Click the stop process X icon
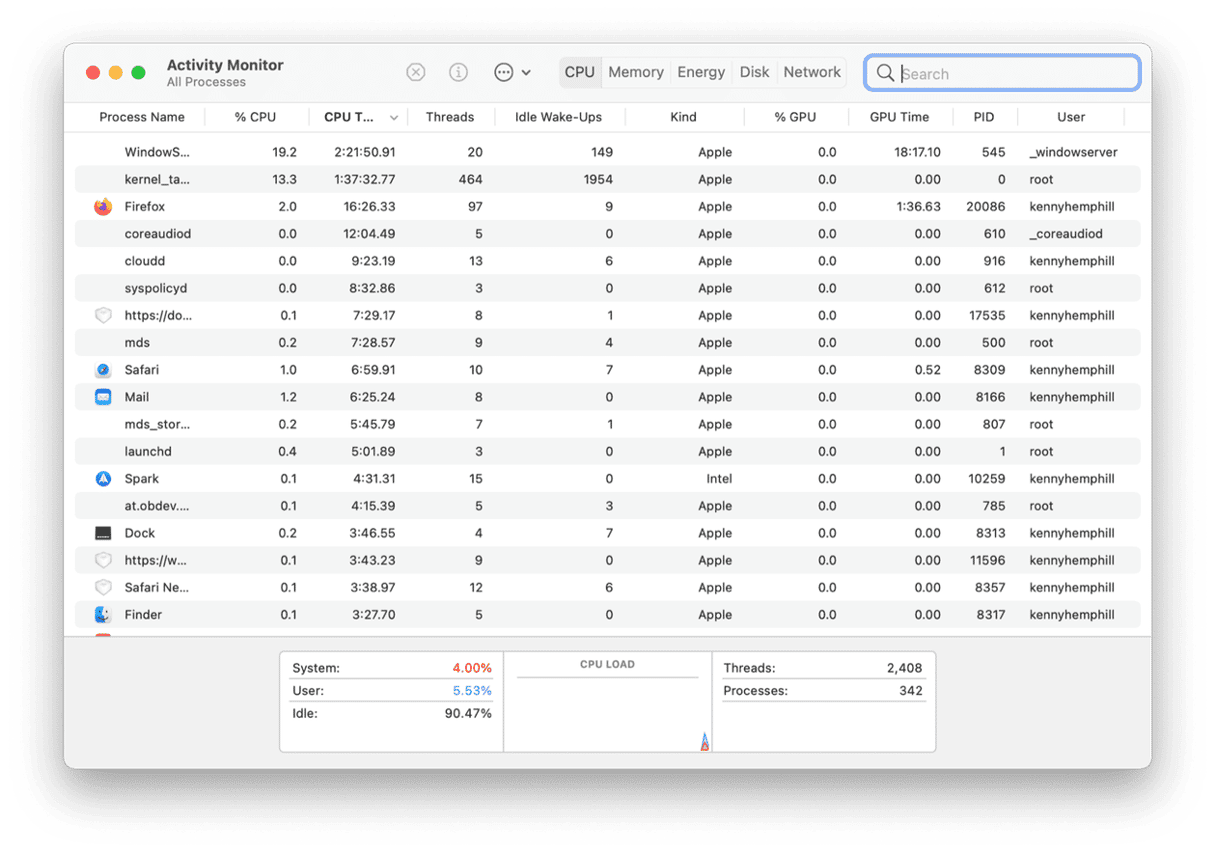Image resolution: width=1216 pixels, height=853 pixels. pyautogui.click(x=416, y=72)
